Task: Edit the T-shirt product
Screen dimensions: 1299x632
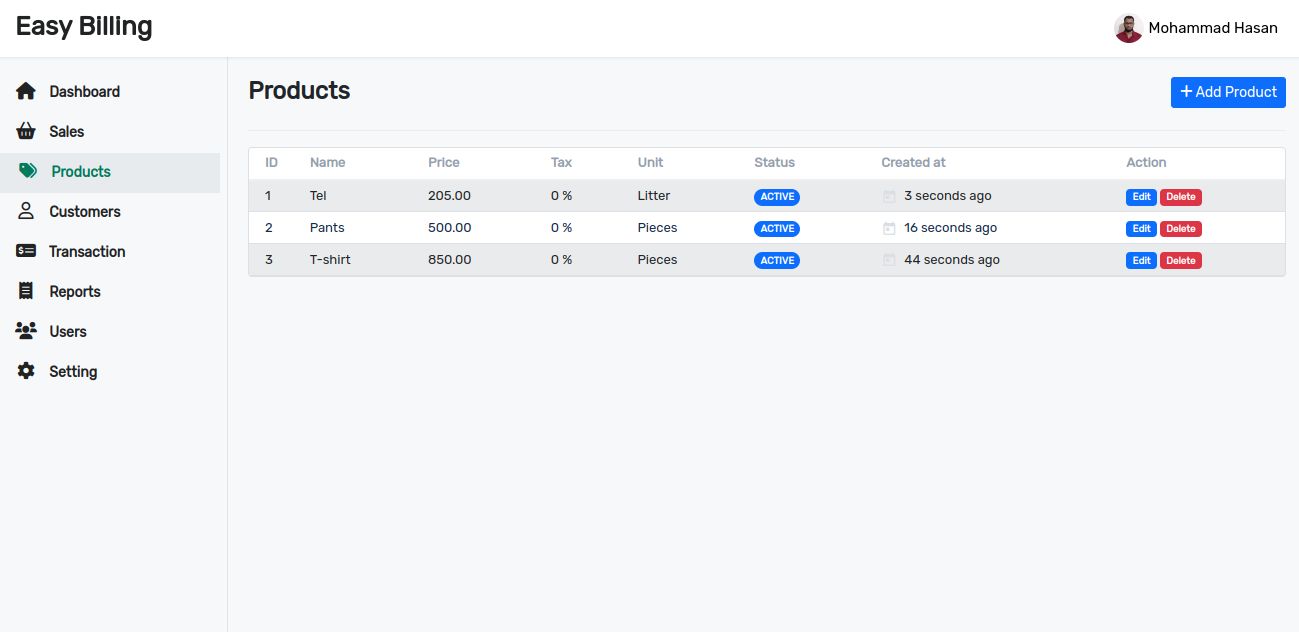Action: [1141, 261]
